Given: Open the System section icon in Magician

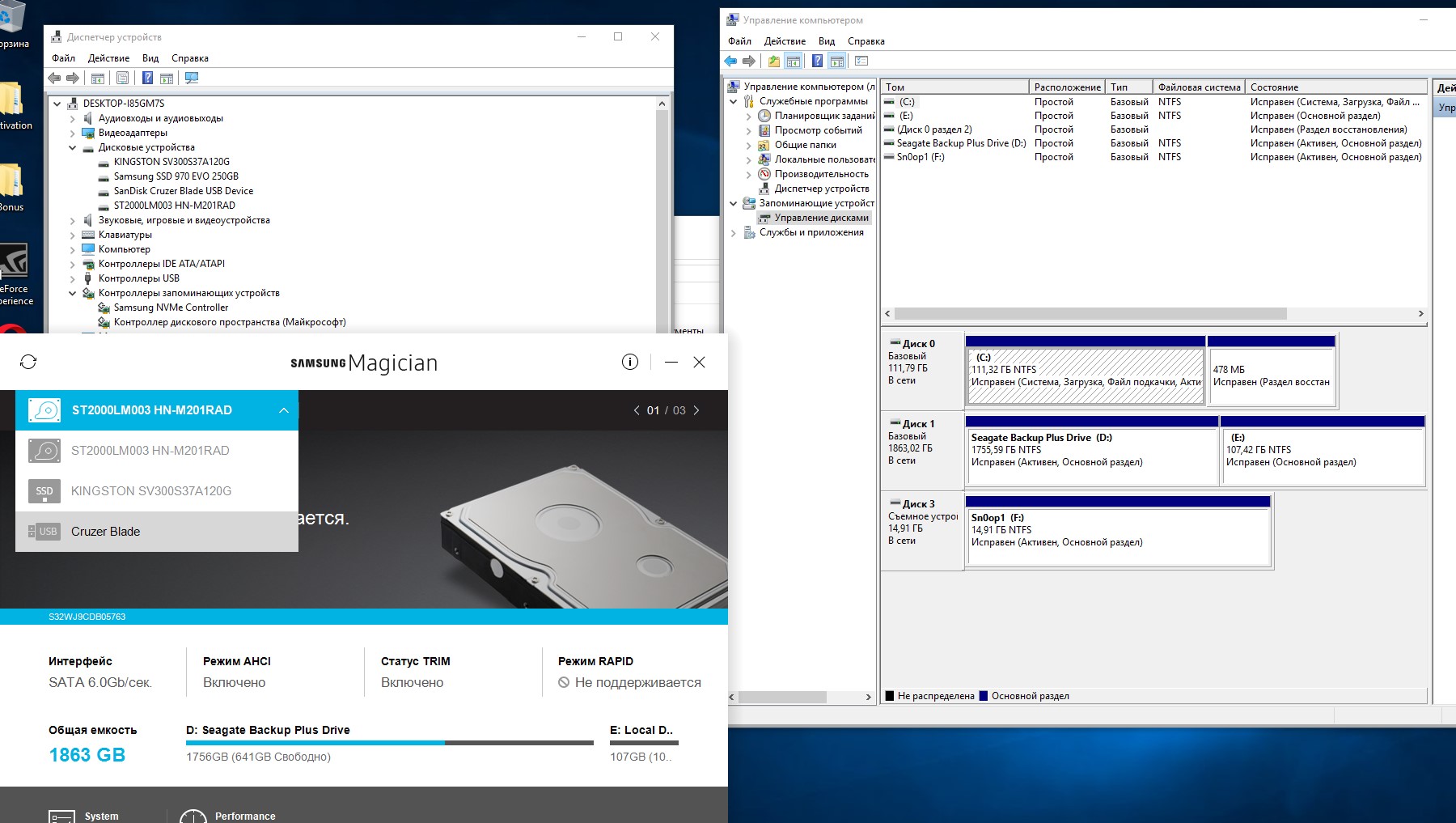Looking at the screenshot, I should coord(61,817).
